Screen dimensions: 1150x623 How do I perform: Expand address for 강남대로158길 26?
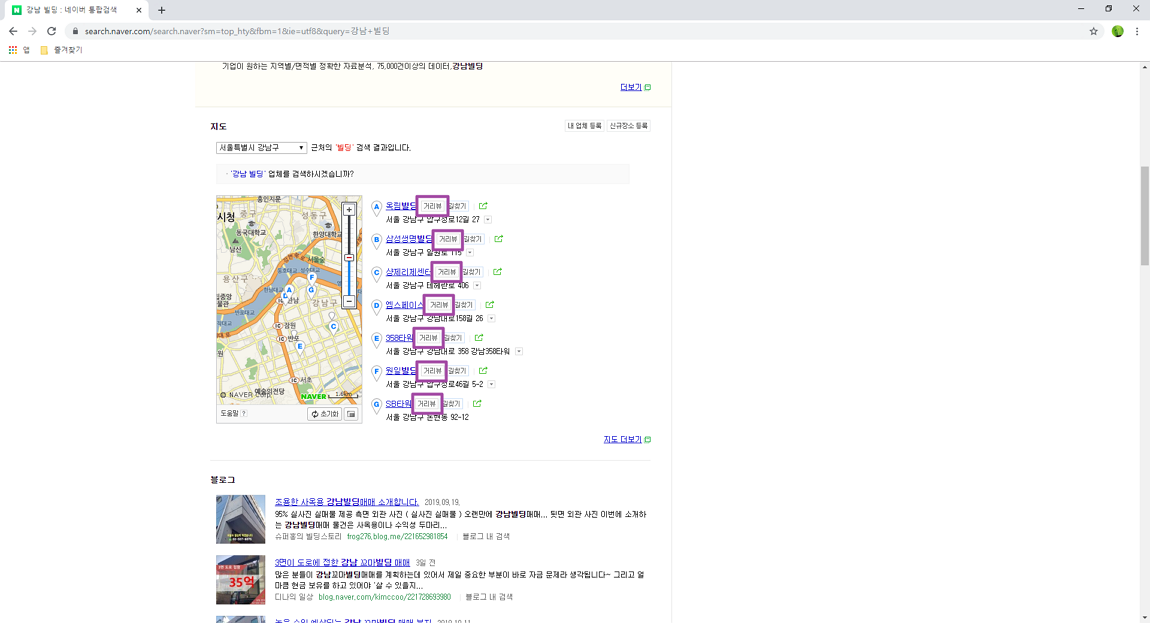pos(491,318)
